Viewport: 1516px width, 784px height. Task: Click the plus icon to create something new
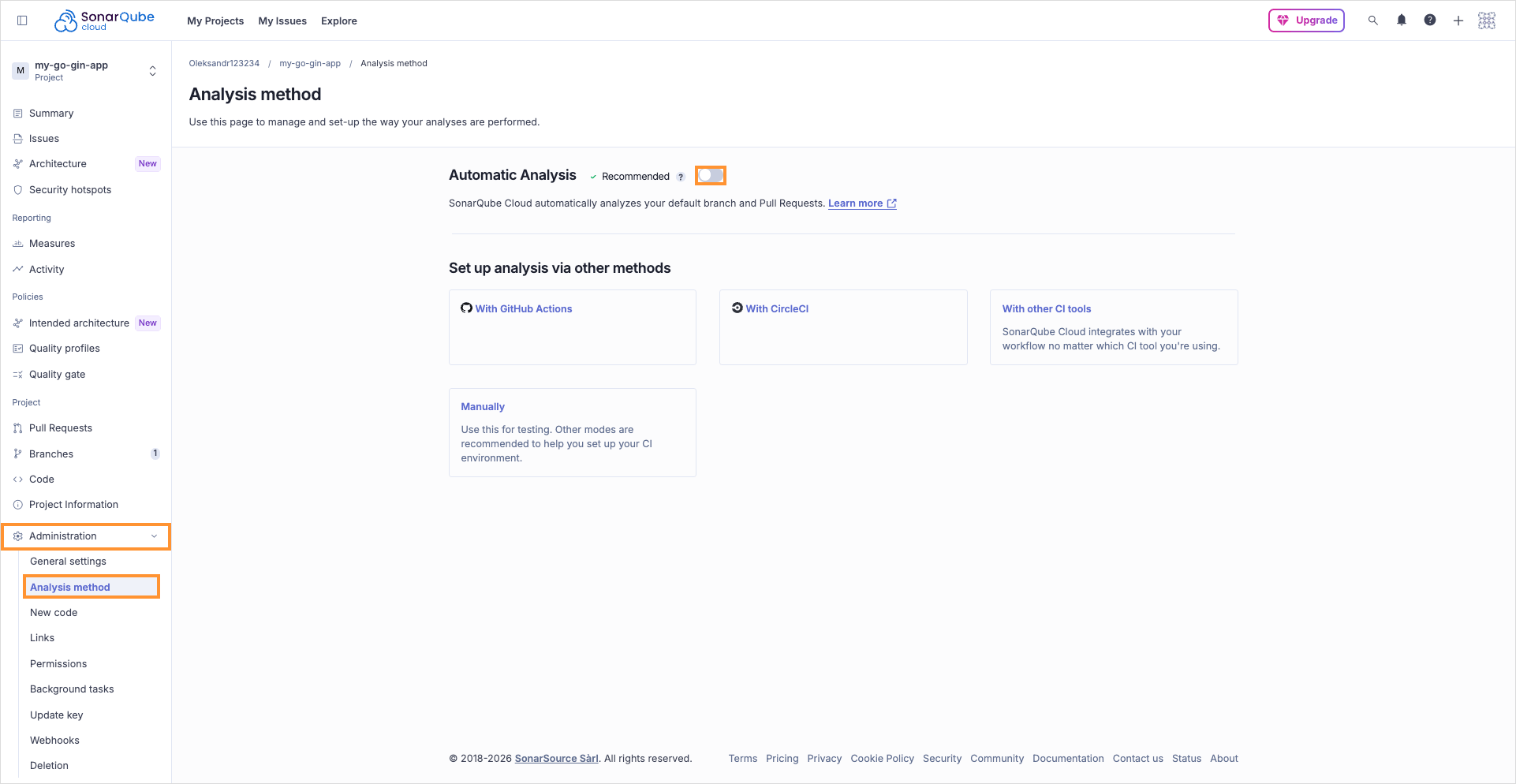click(1458, 20)
